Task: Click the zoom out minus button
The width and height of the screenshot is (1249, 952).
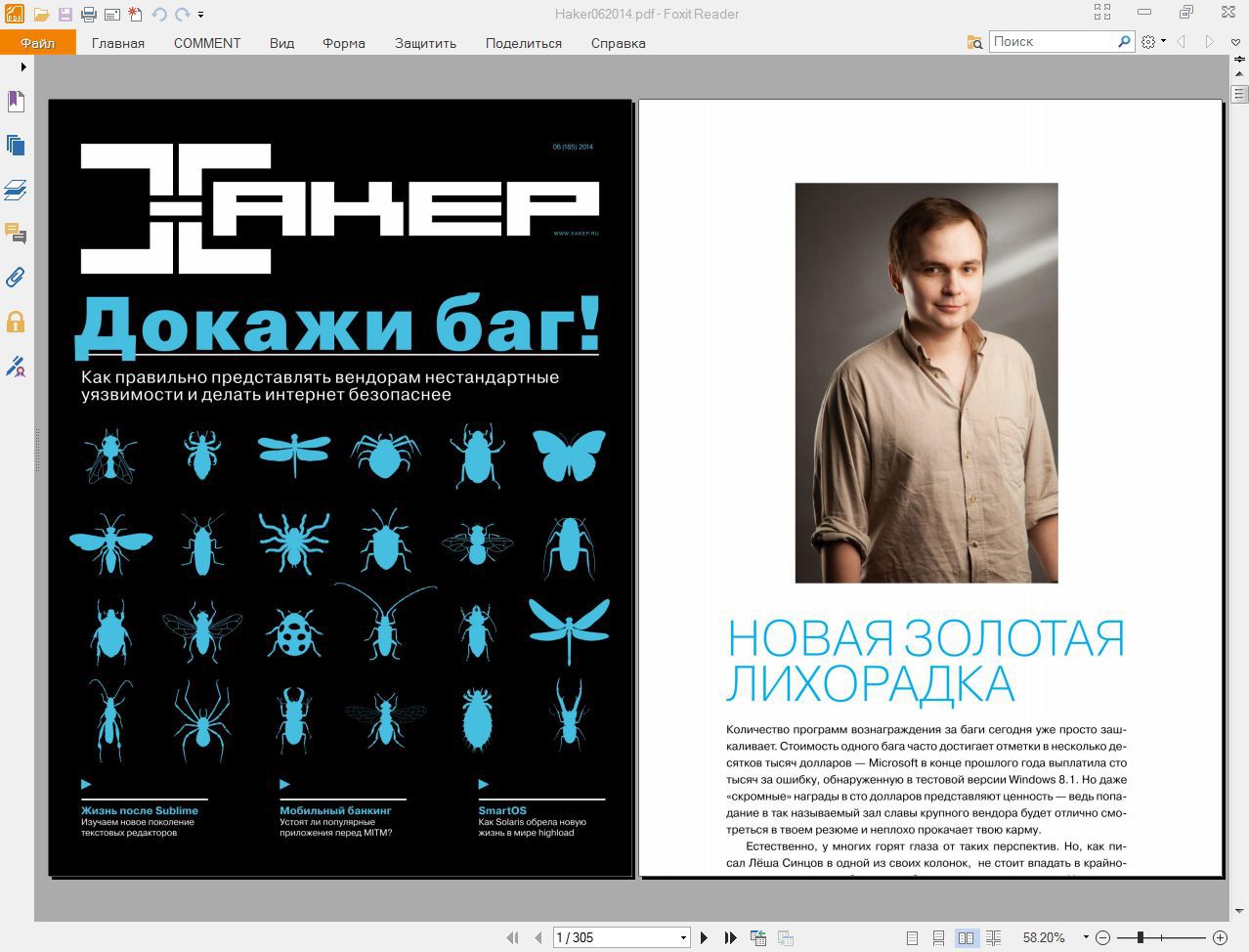Action: tap(1103, 937)
